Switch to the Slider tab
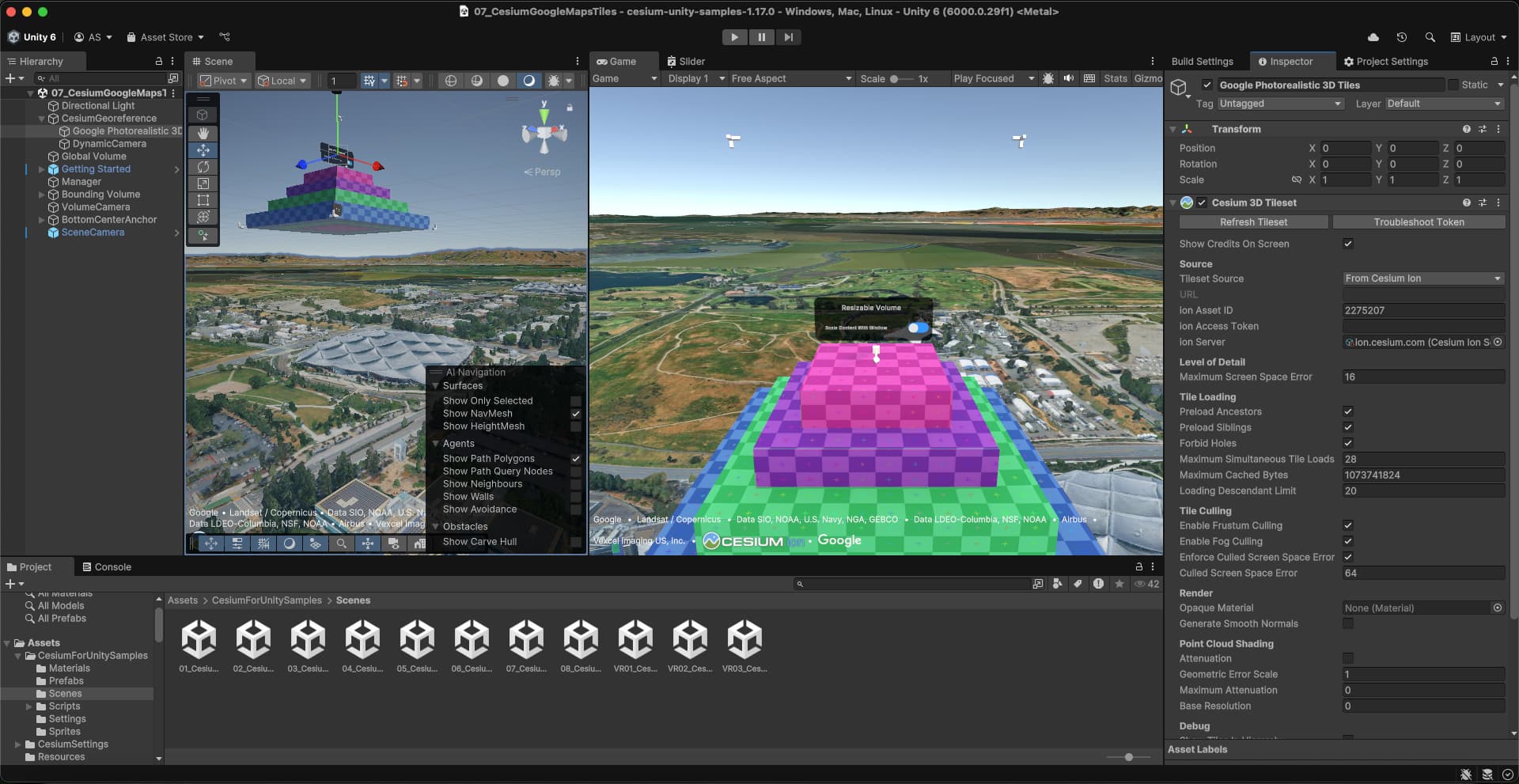 pos(685,61)
